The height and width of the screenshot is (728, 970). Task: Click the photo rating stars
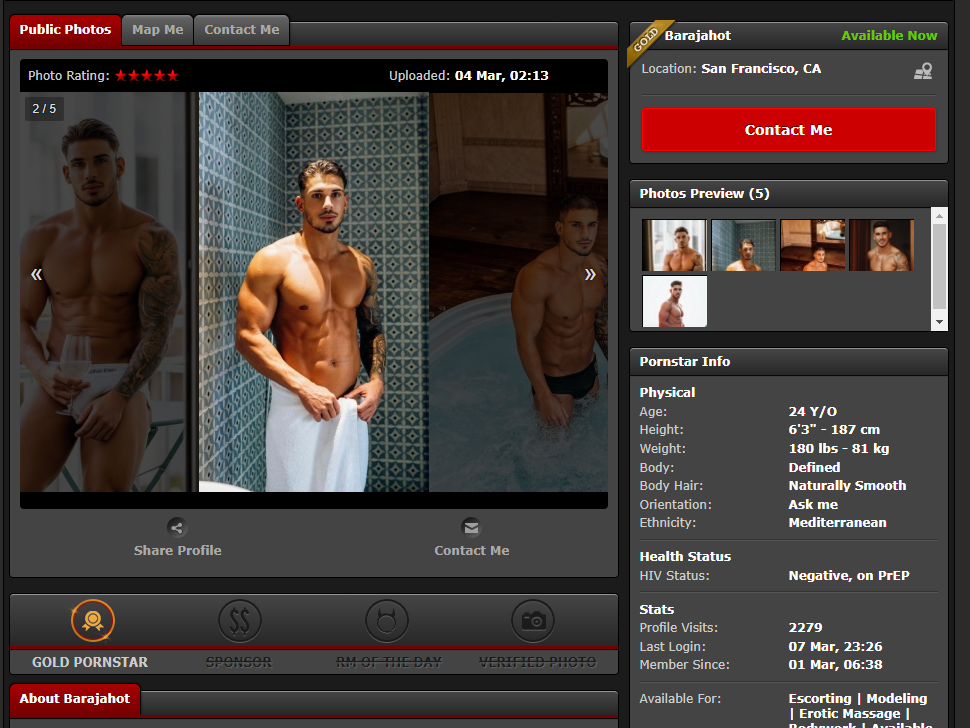[147, 75]
